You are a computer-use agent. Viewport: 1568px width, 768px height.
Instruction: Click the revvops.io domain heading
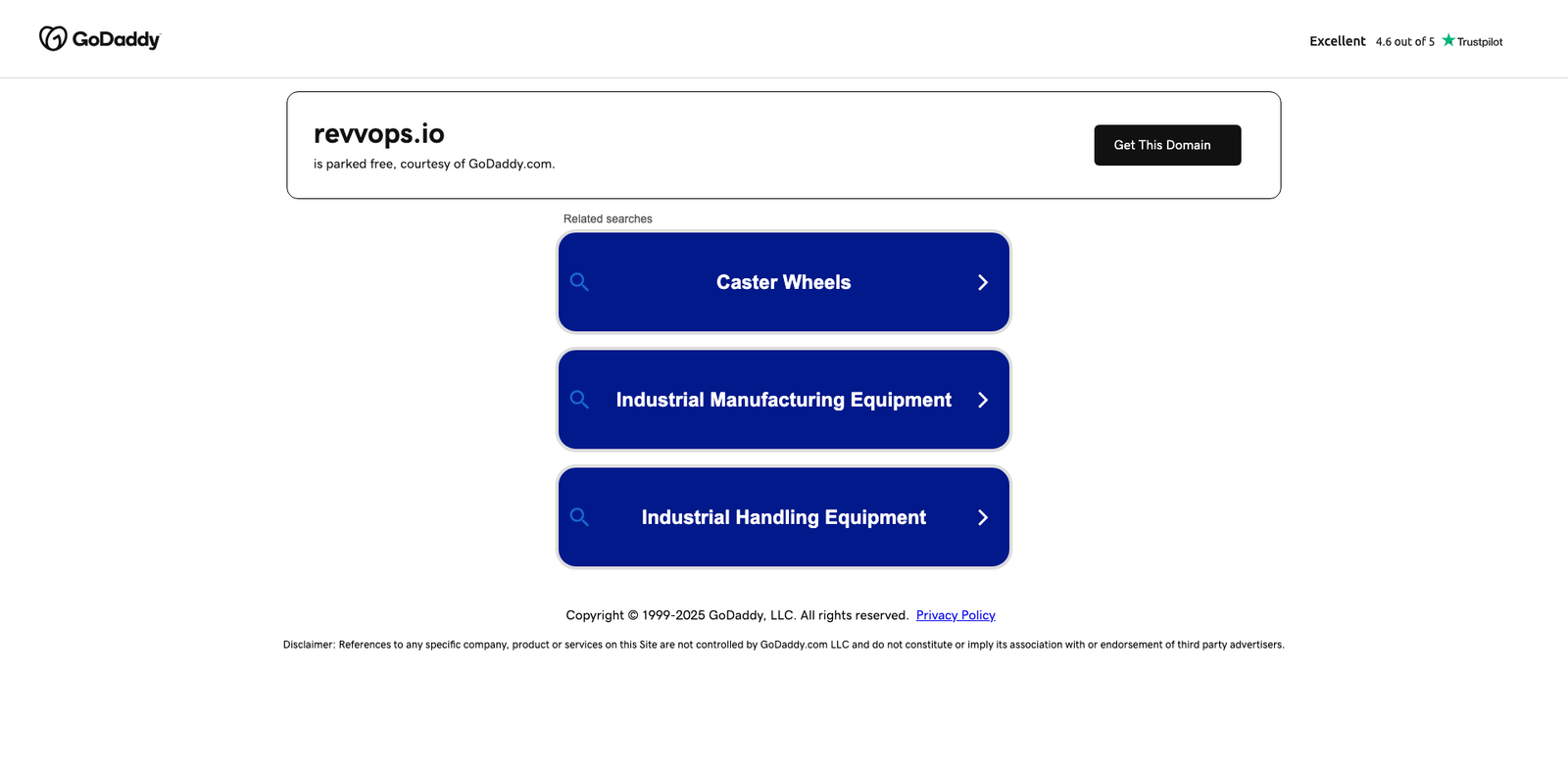click(378, 133)
